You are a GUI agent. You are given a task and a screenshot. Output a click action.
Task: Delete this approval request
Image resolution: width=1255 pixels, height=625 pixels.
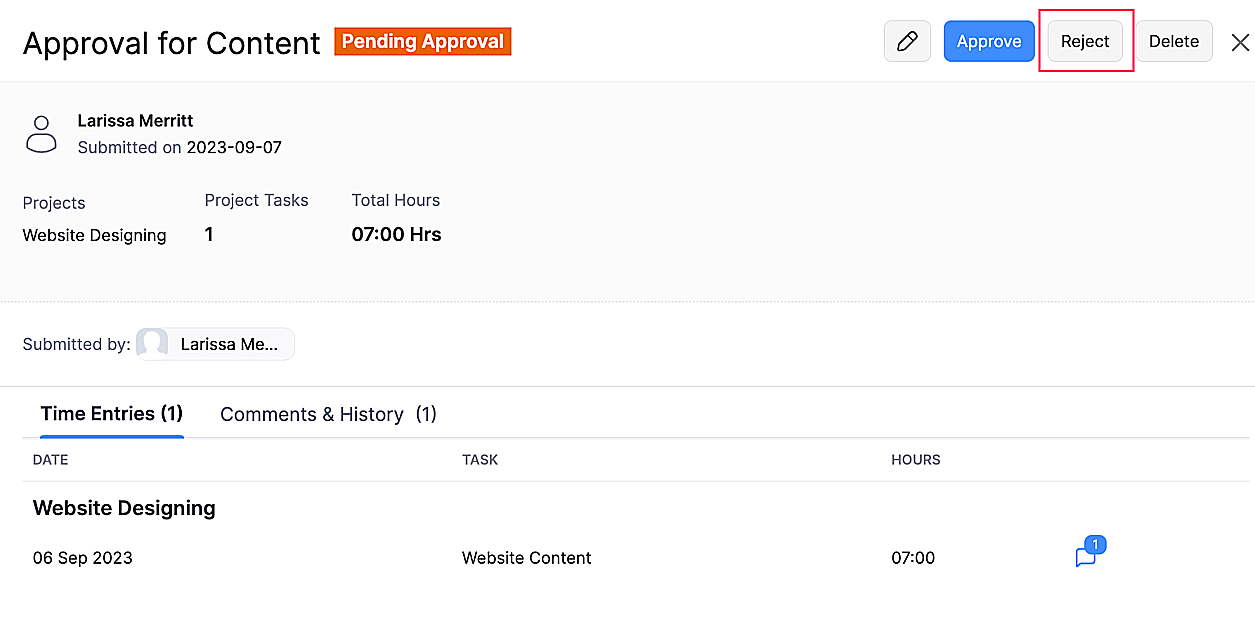tap(1173, 41)
